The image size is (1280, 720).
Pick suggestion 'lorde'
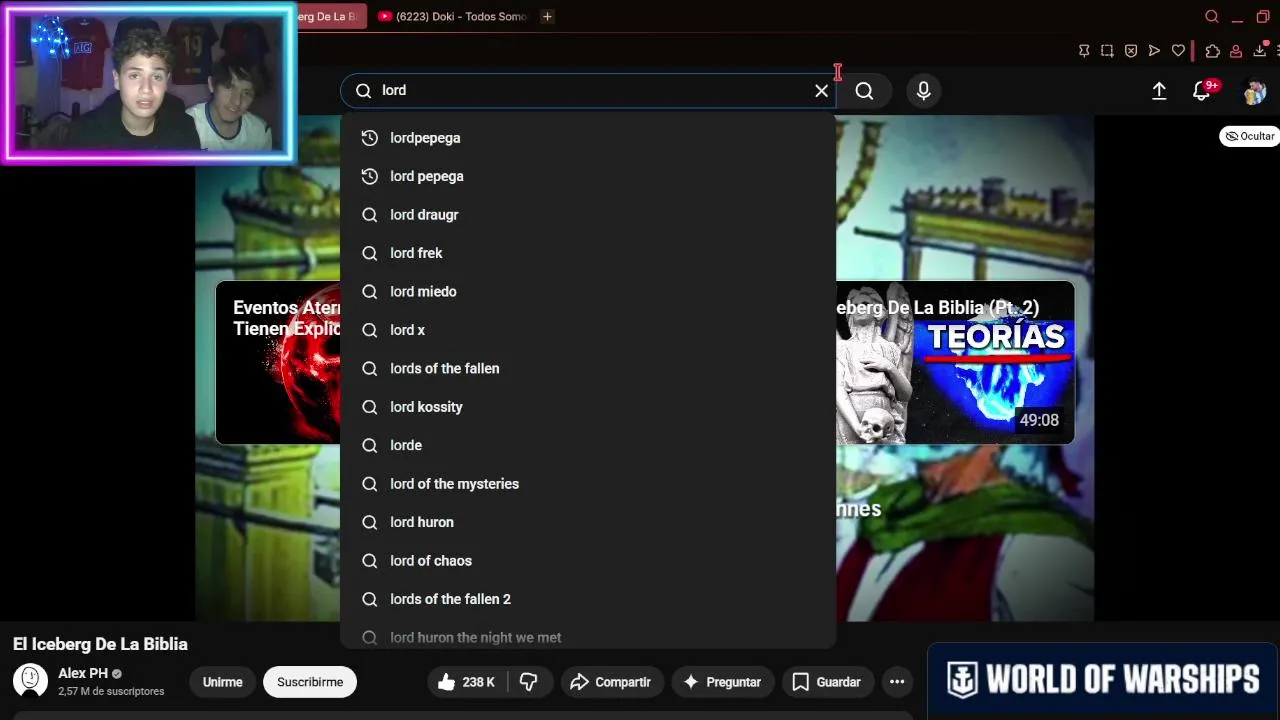point(588,445)
